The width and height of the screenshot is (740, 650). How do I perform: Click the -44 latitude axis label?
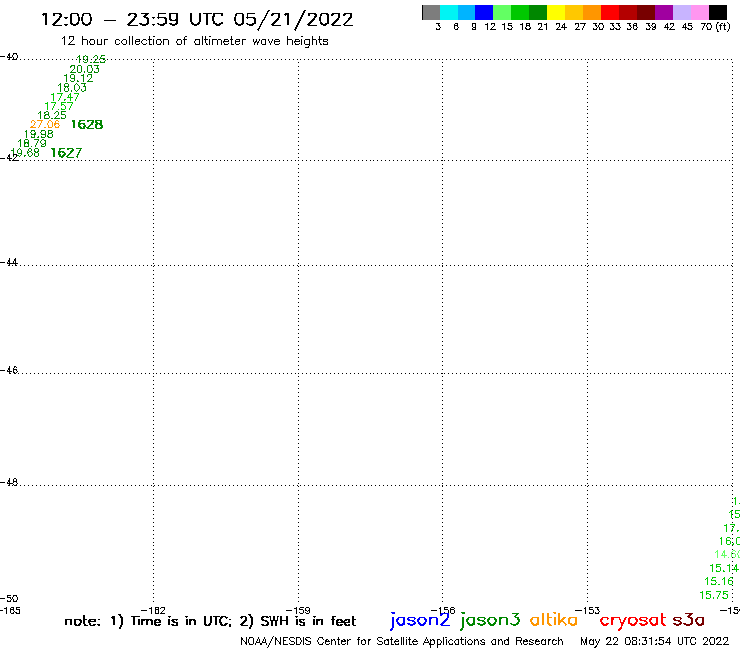pos(9,262)
